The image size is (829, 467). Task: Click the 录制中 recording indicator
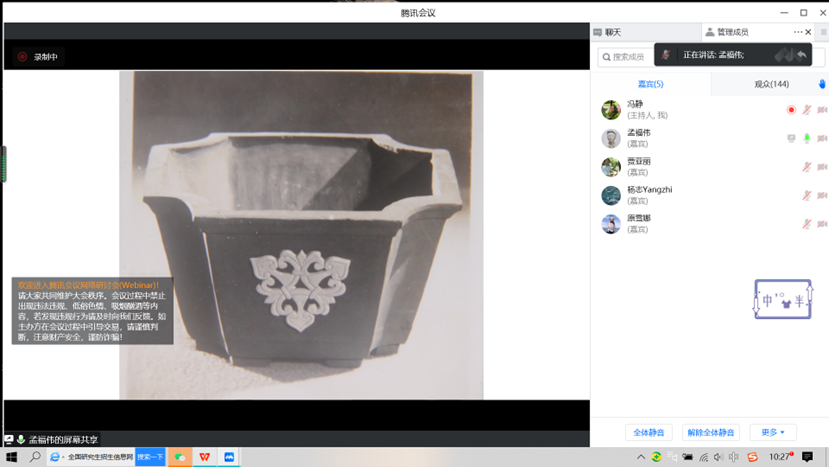tap(38, 57)
